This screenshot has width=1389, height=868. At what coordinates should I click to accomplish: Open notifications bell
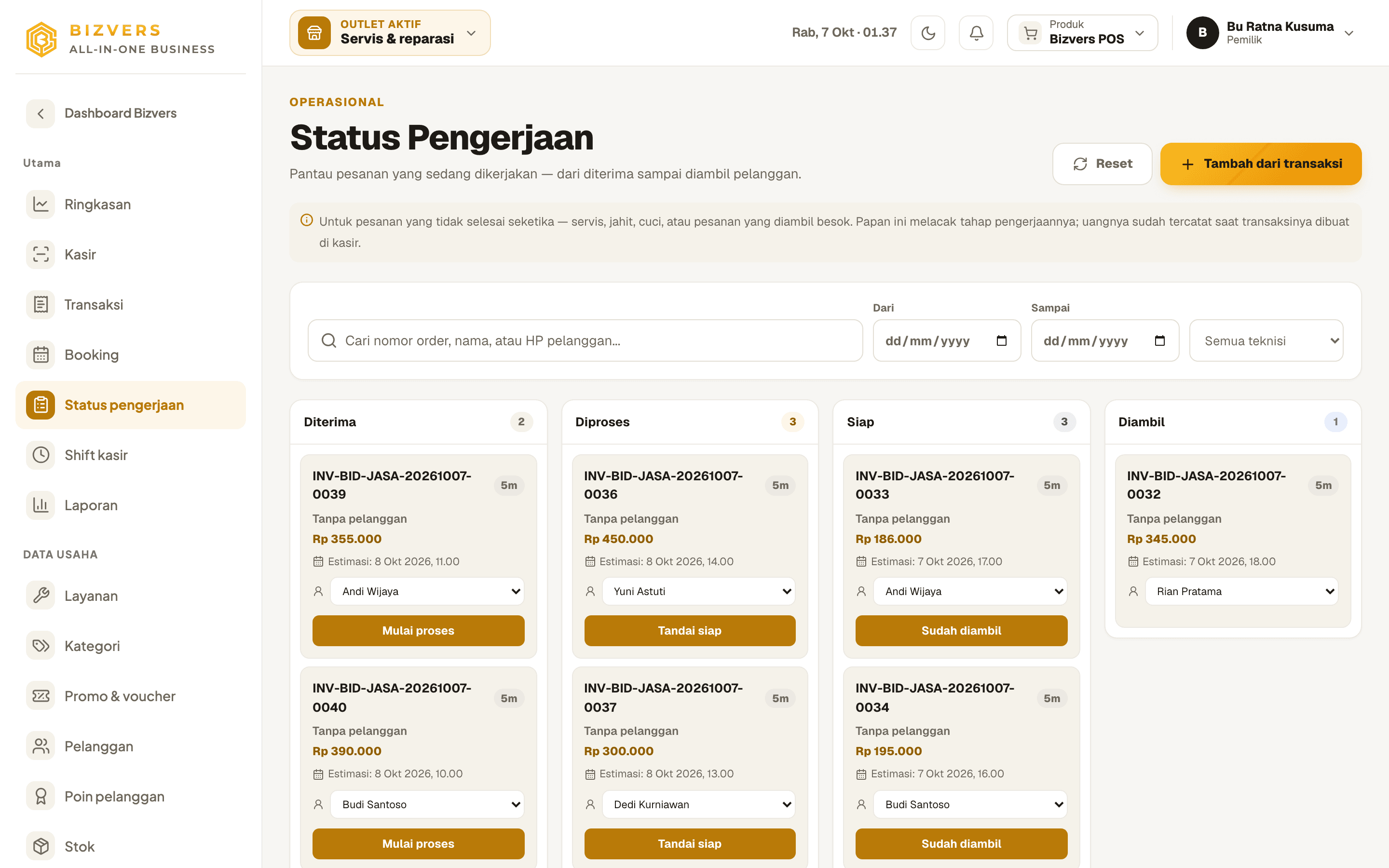pos(976,33)
